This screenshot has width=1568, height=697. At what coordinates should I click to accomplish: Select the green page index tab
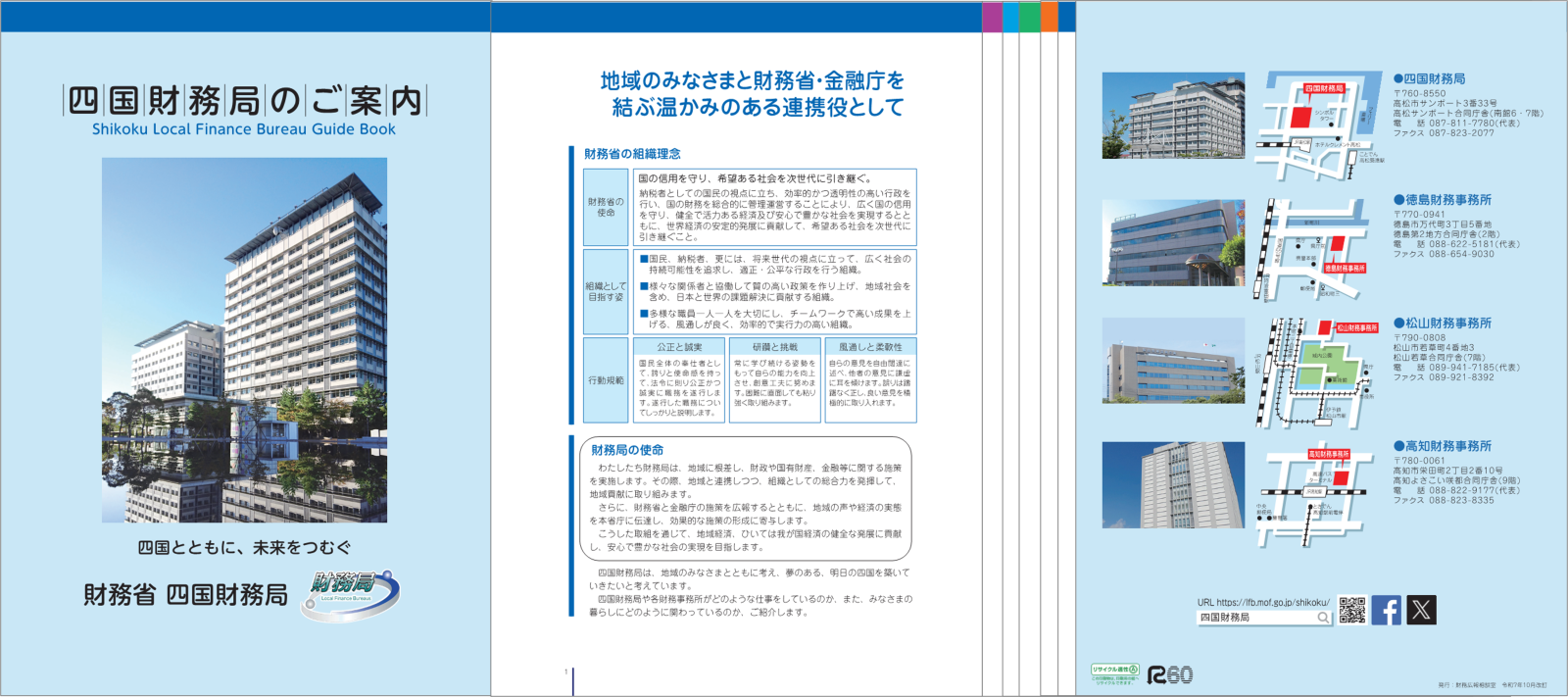point(1029,17)
